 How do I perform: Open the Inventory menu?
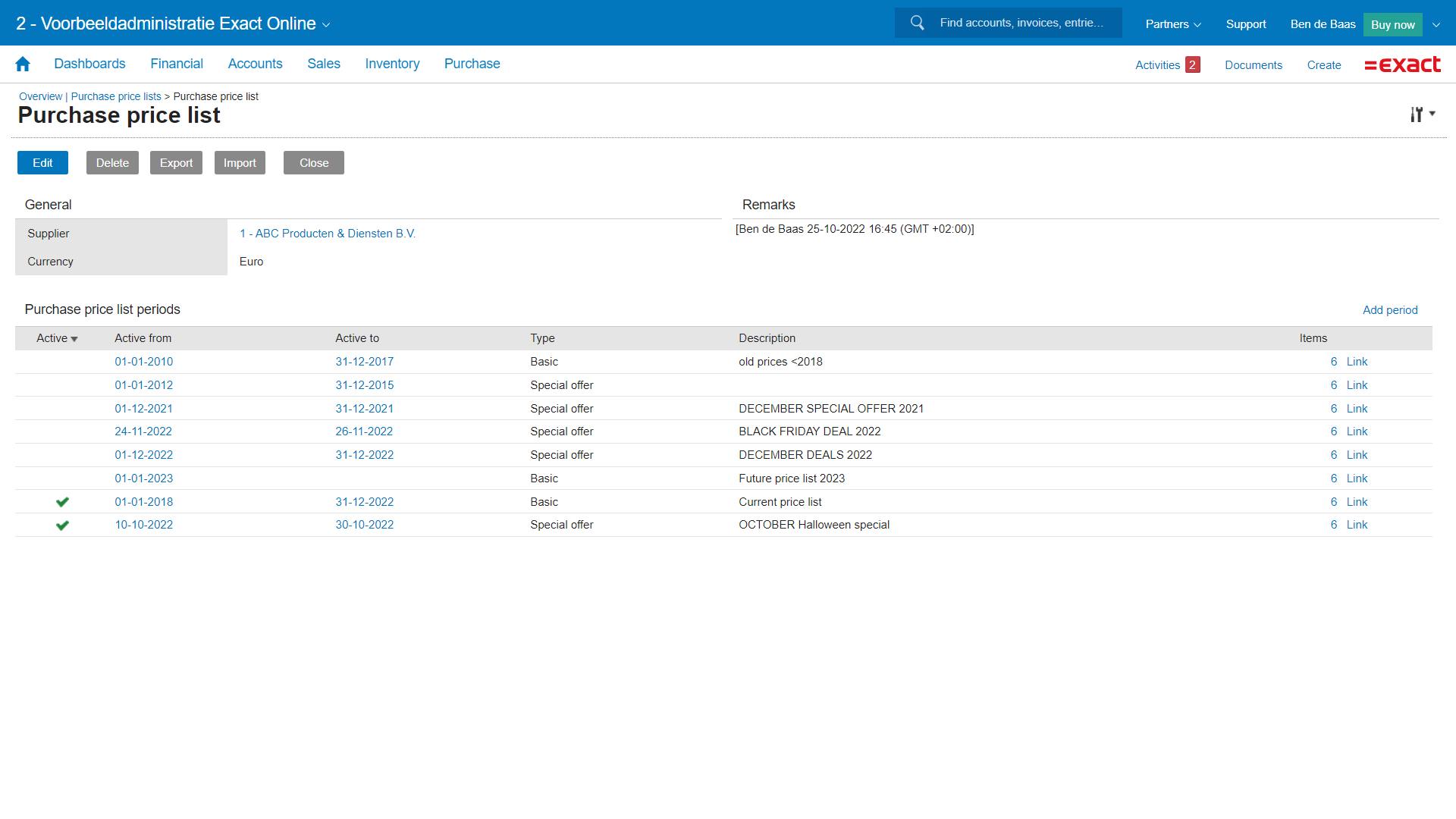coord(392,64)
